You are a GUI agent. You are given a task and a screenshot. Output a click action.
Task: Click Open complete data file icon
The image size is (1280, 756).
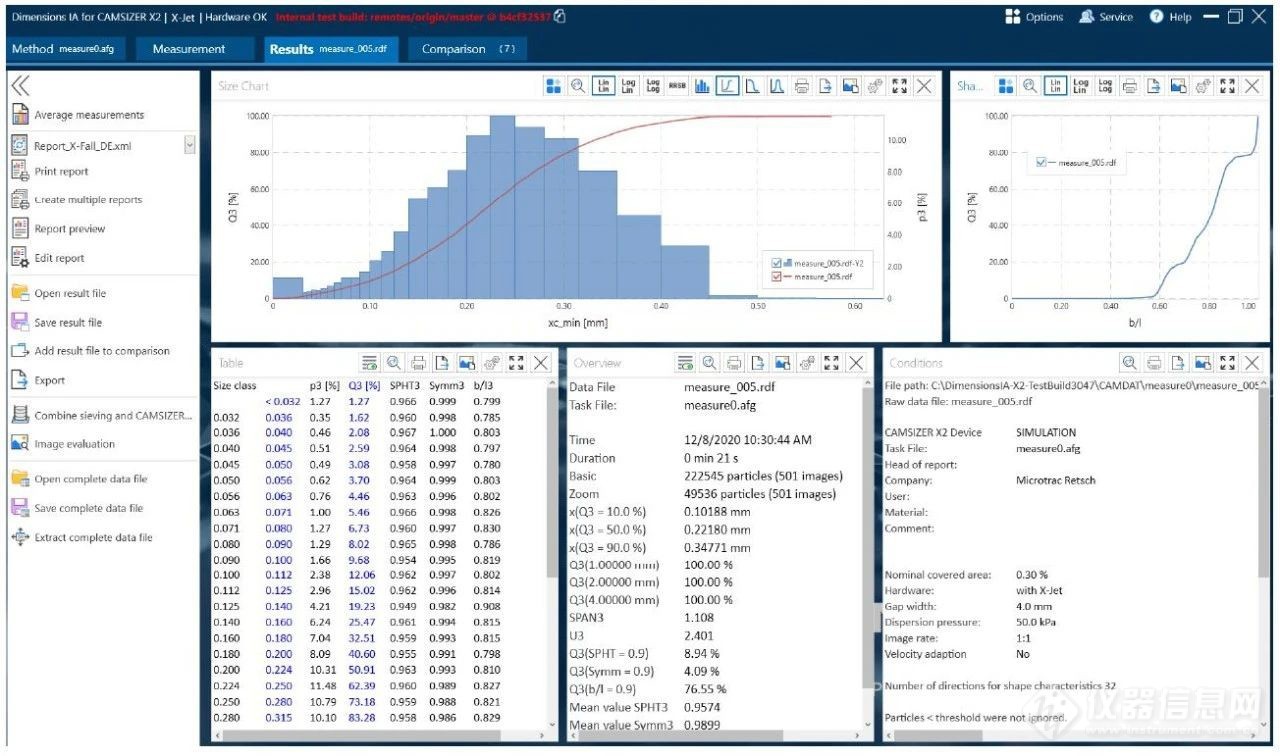pos(20,479)
